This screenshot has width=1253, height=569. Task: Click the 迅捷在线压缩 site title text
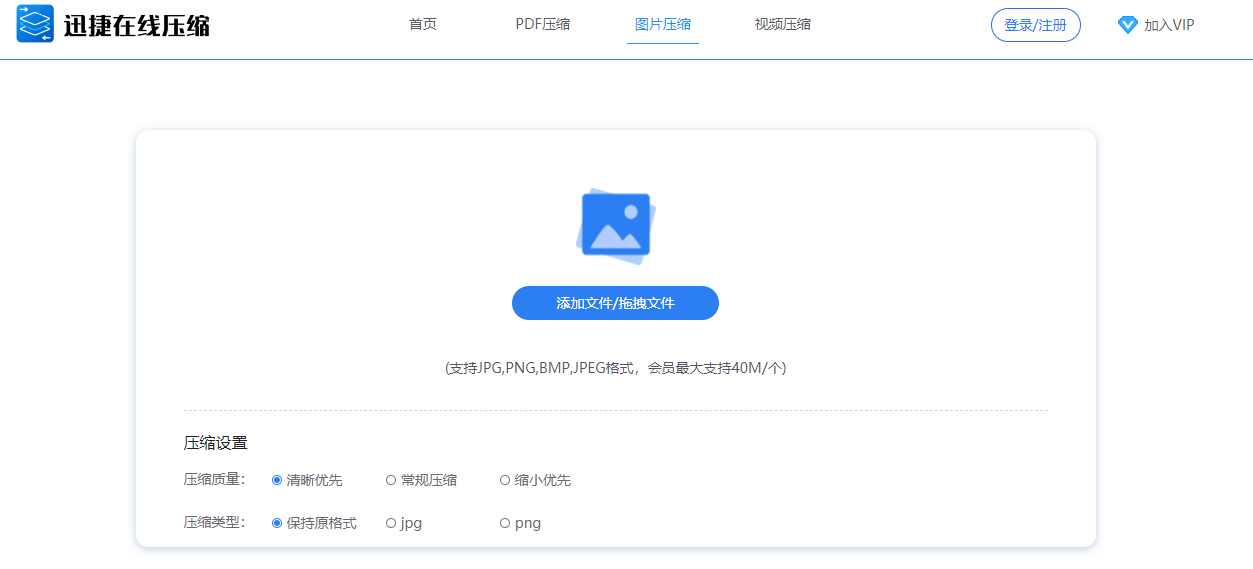pos(137,25)
